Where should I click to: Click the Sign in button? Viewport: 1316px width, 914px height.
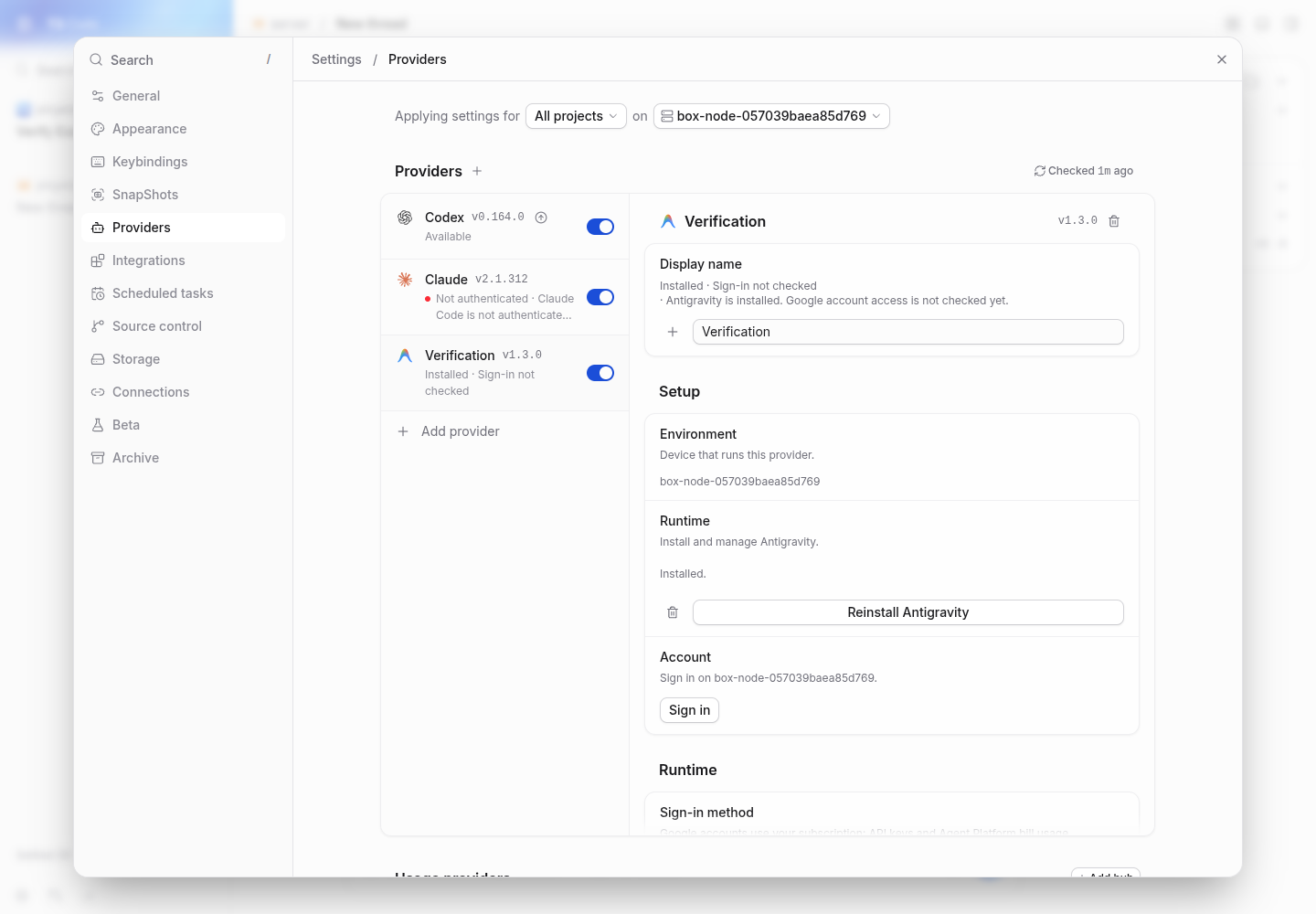pyautogui.click(x=689, y=710)
